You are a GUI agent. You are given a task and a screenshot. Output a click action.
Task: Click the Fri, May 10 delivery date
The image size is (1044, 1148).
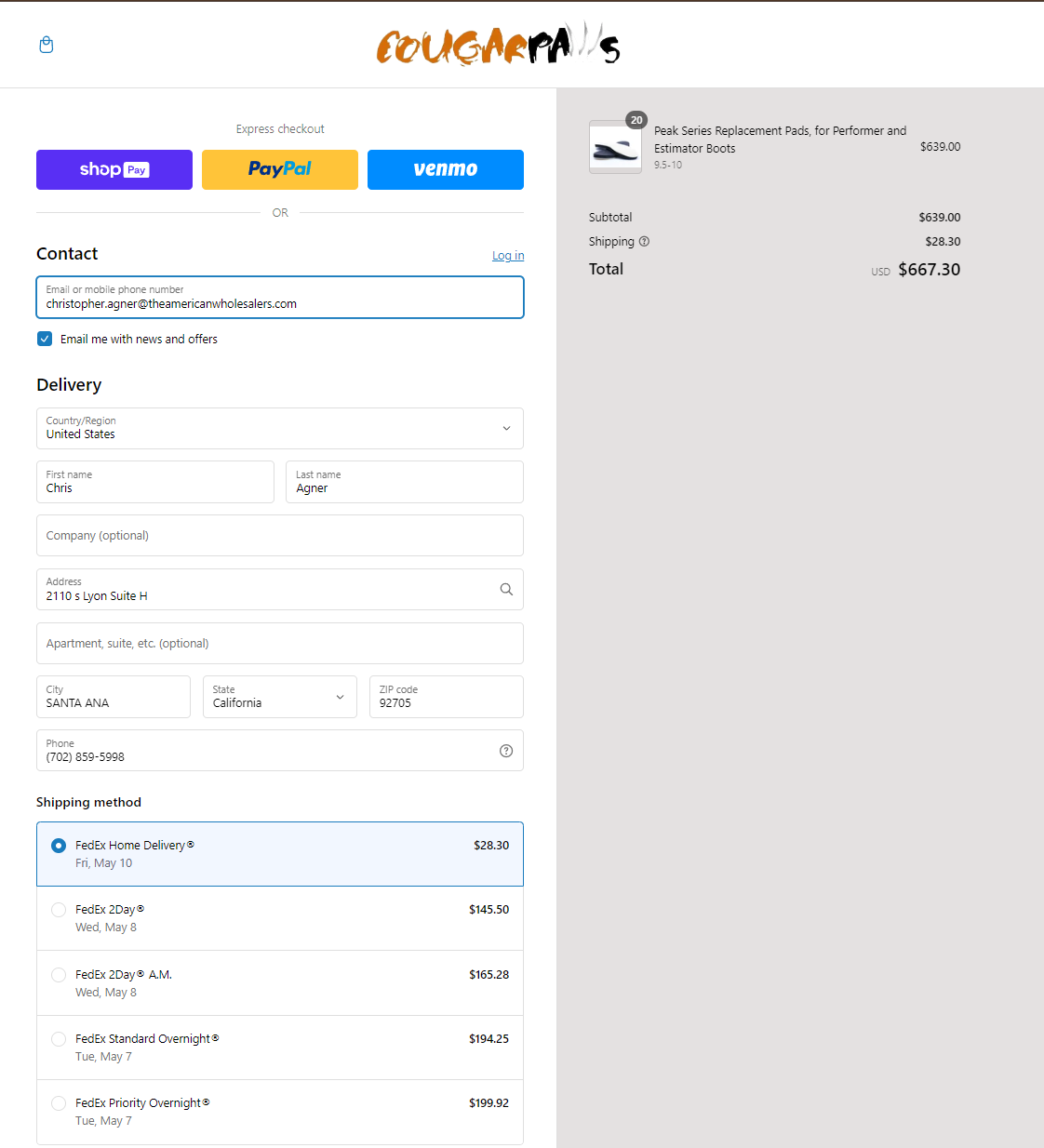pos(104,863)
